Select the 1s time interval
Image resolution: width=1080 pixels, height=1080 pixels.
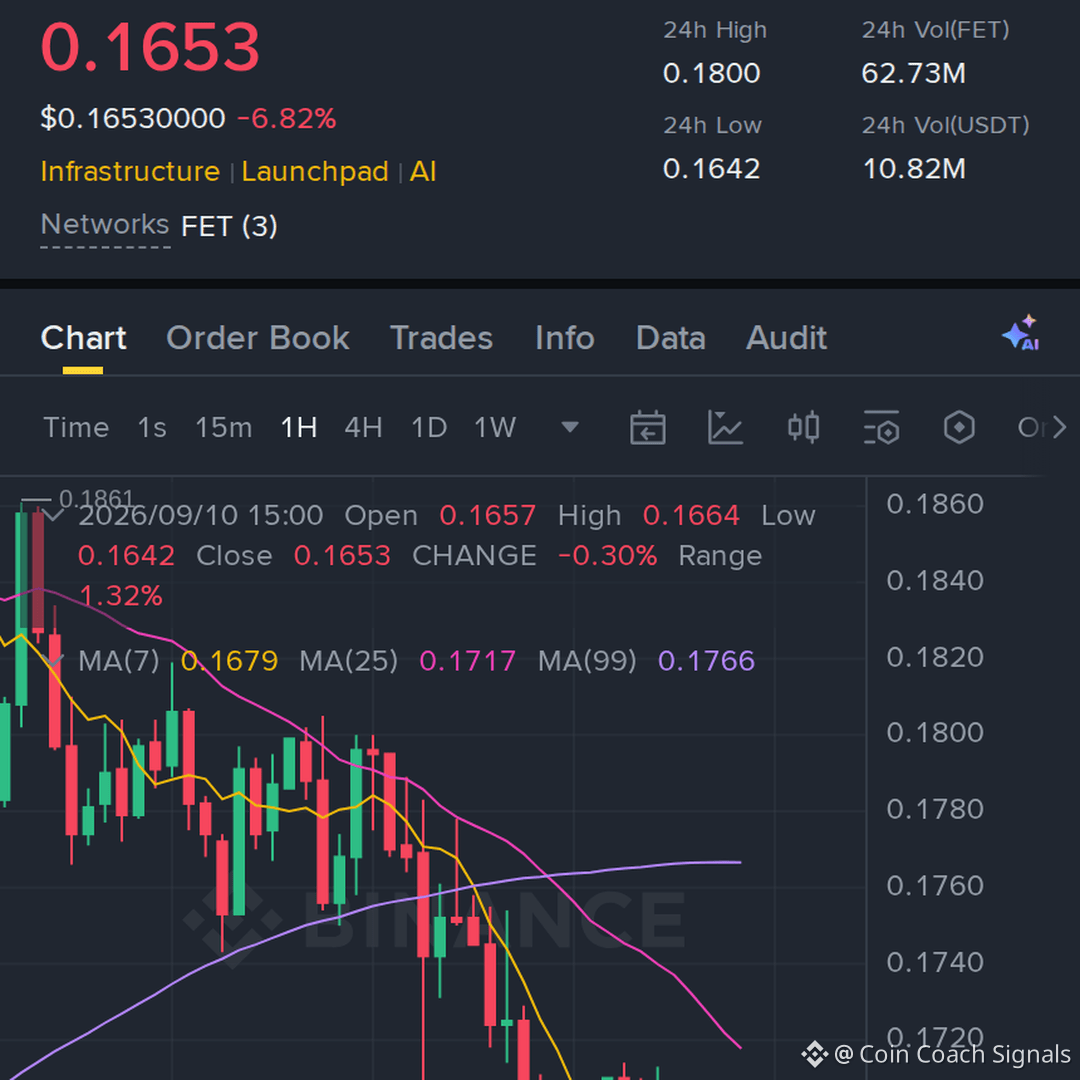click(152, 428)
